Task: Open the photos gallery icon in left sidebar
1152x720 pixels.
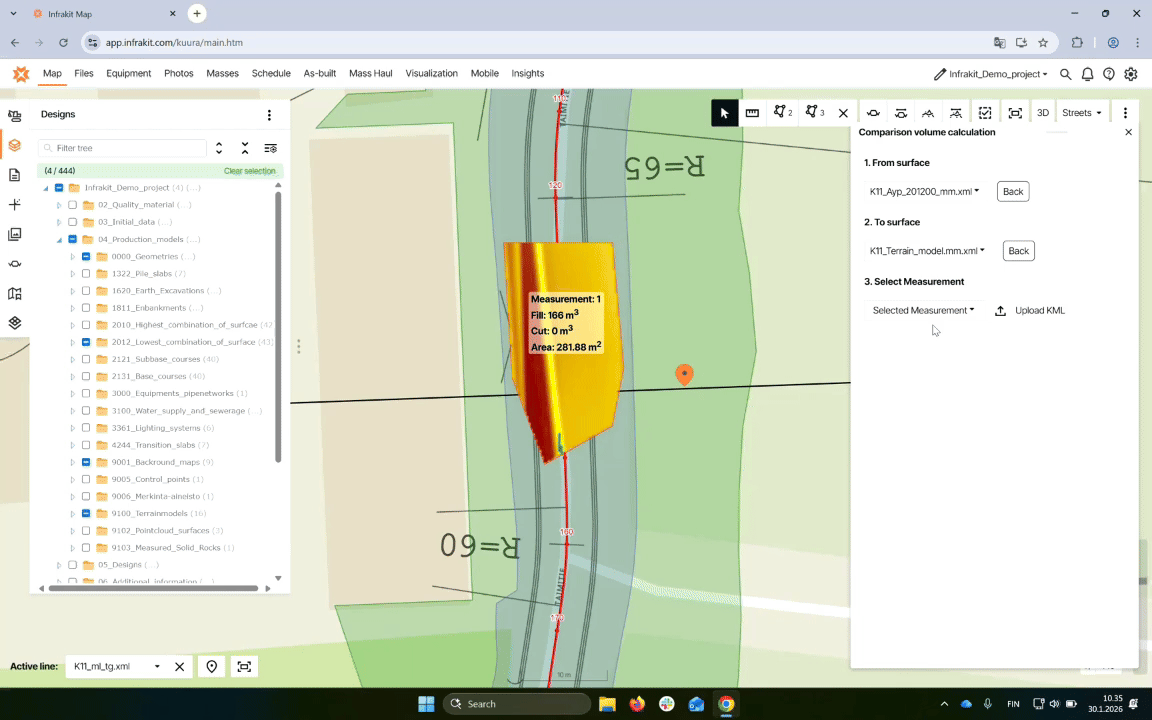Action: pos(14,234)
